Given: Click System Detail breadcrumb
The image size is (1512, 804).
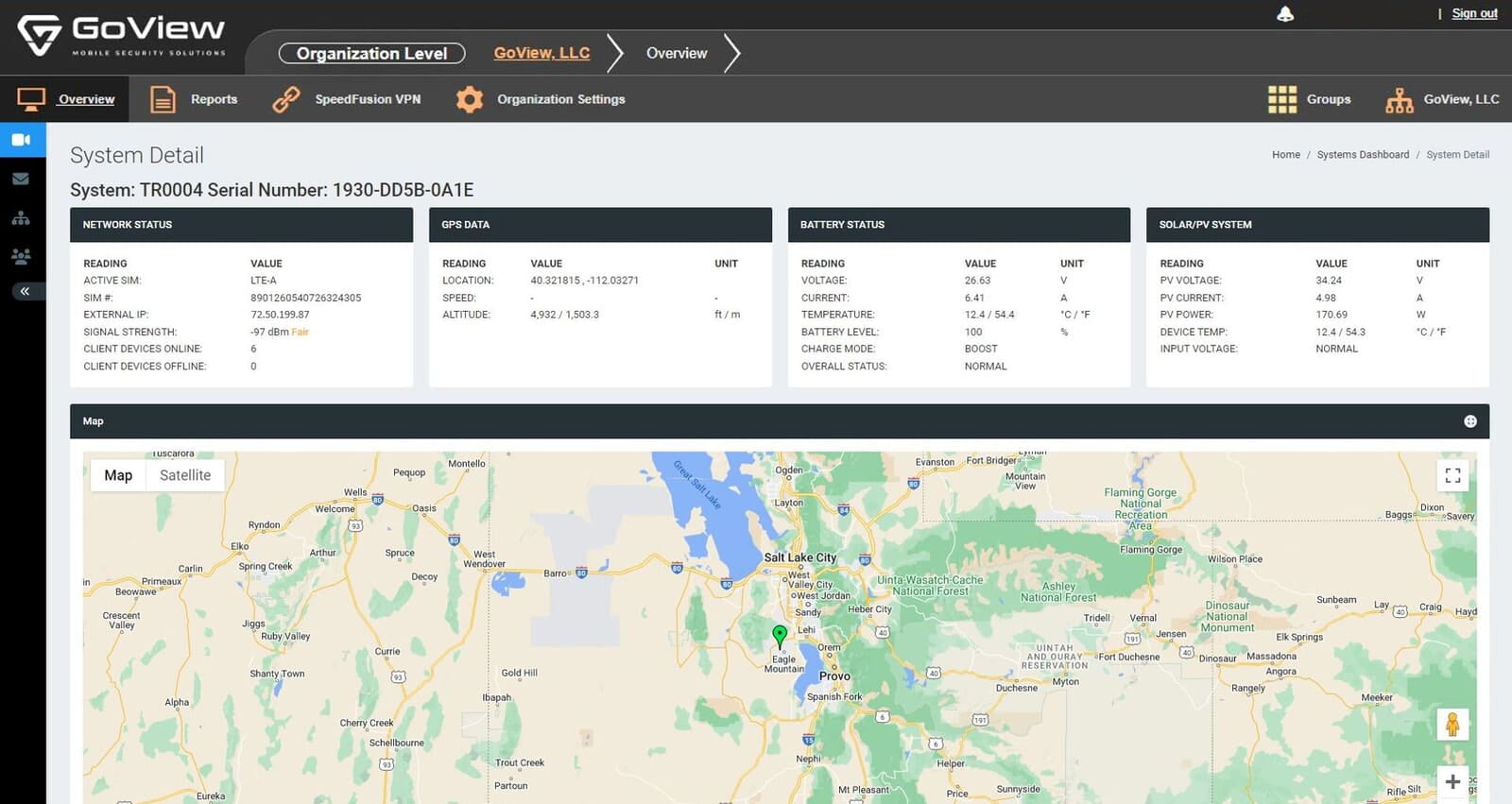Looking at the screenshot, I should click(1457, 155).
